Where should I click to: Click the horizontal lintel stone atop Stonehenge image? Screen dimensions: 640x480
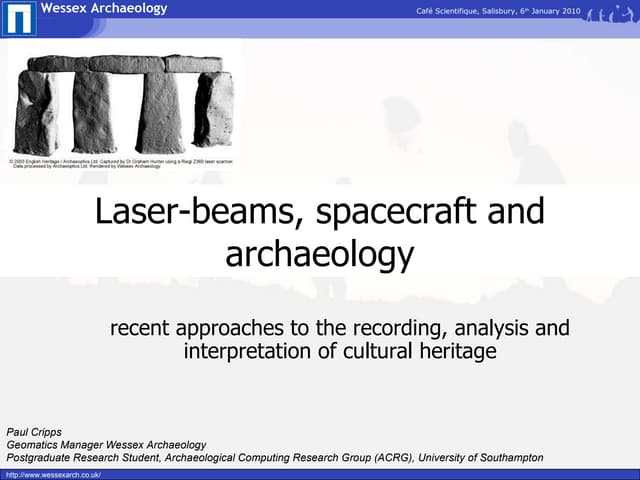click(125, 64)
